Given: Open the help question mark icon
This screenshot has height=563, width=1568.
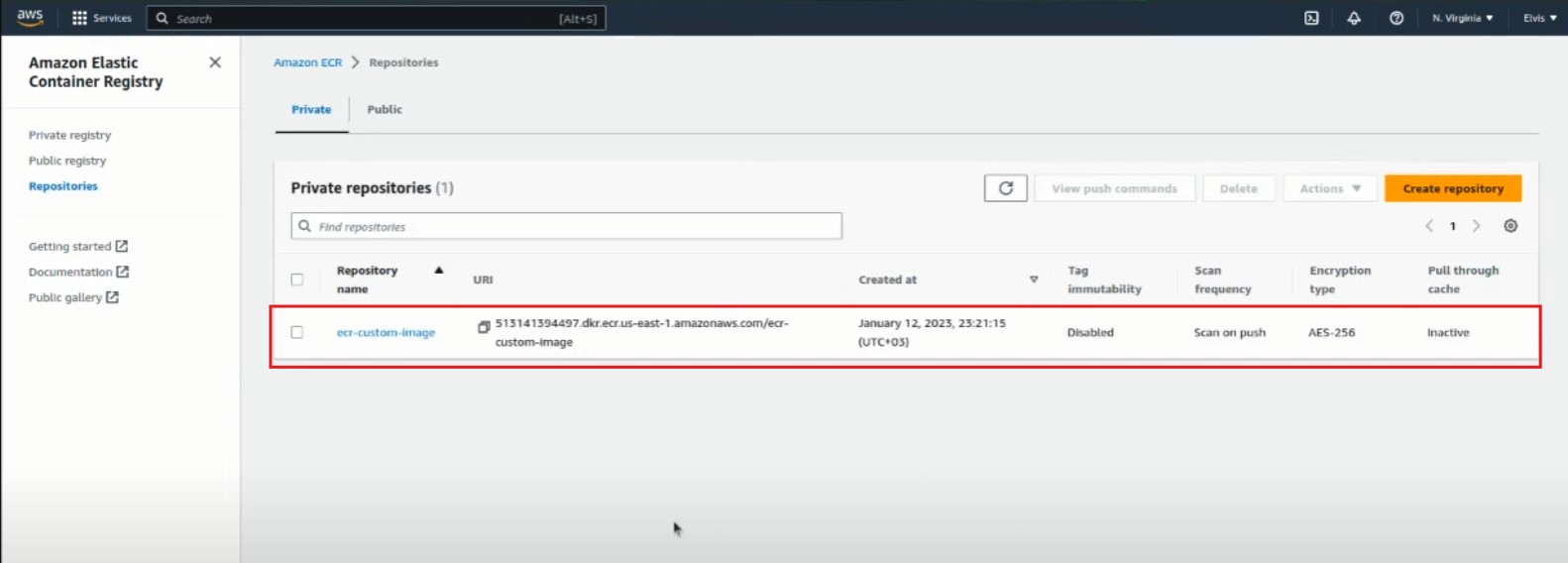Looking at the screenshot, I should coord(1396,18).
